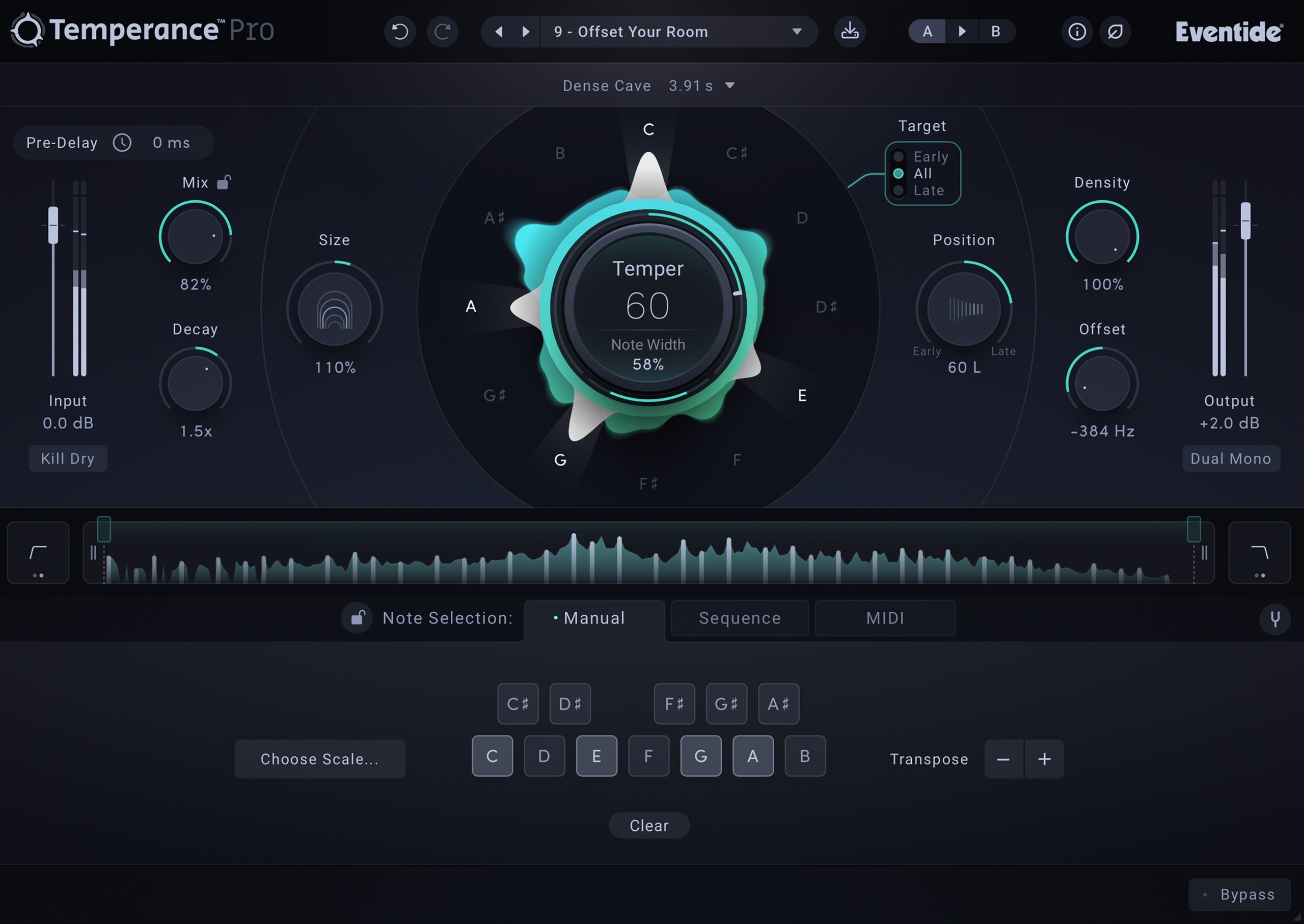Viewport: 1304px width, 924px height.
Task: Click the lock icon next to Mix
Action: (223, 181)
